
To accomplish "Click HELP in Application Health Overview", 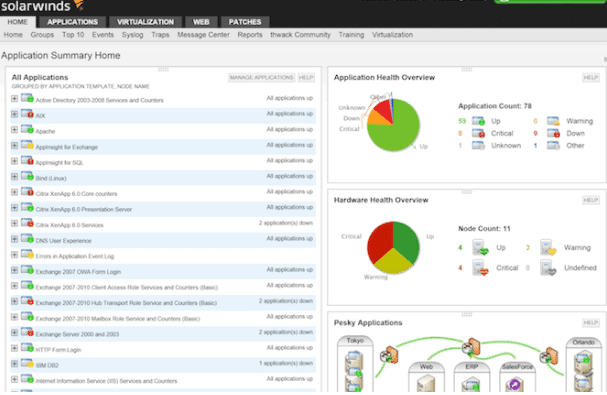I will [591, 77].
